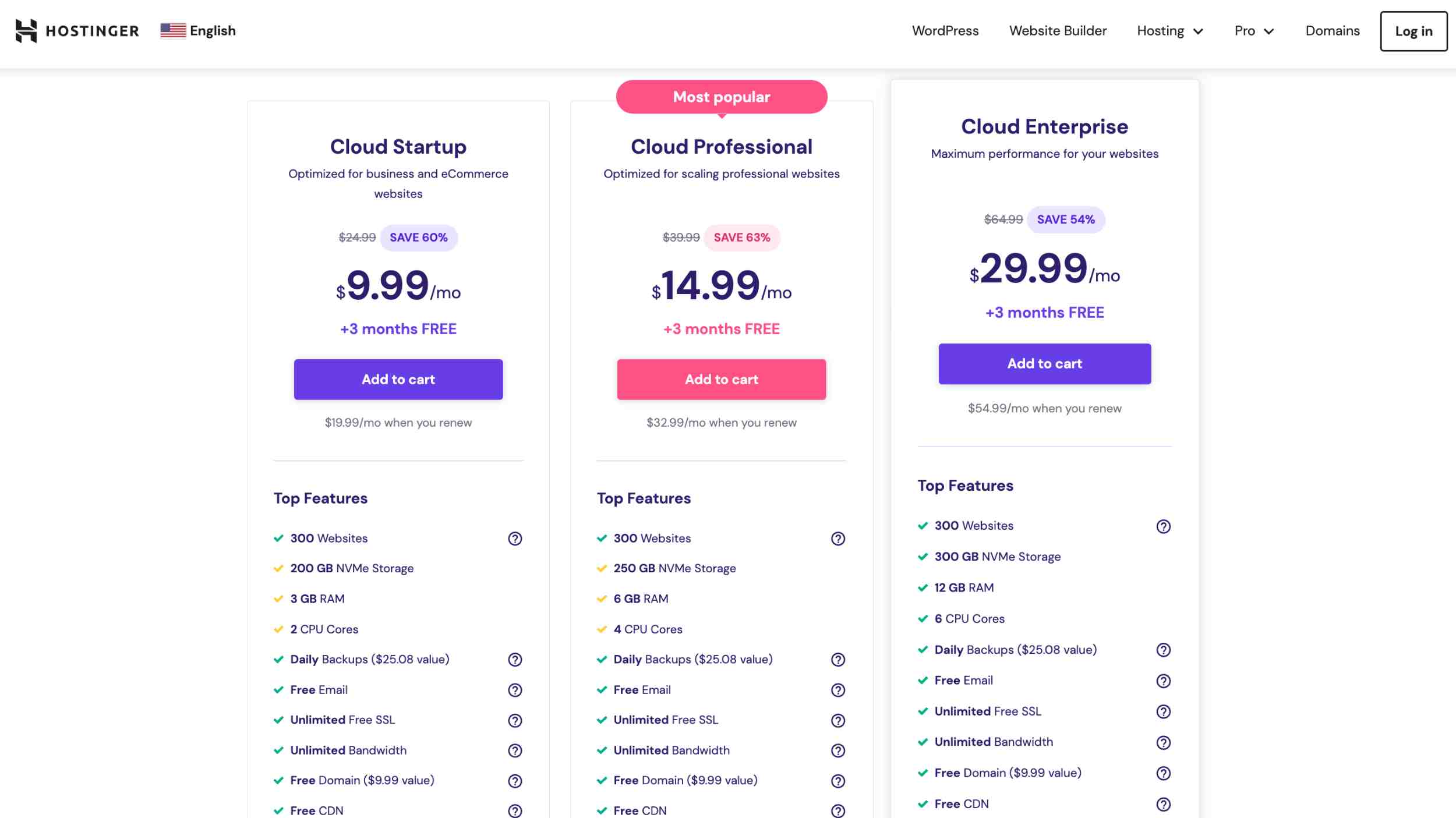This screenshot has width=1456, height=818.
Task: Click '2 CPU Cores' feature
Action: pyautogui.click(x=324, y=629)
